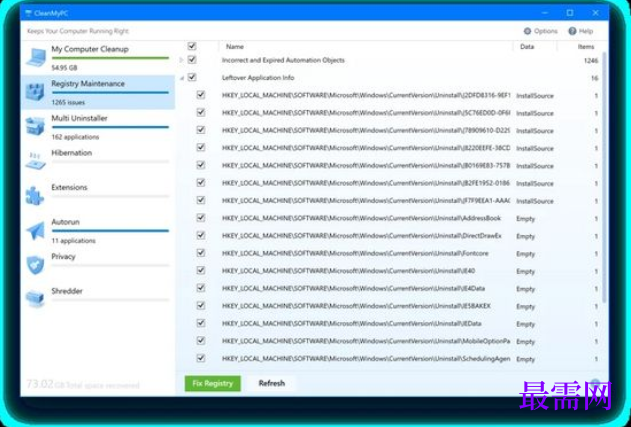Click the 1265 issues label
631x427 pixels.
coord(68,102)
